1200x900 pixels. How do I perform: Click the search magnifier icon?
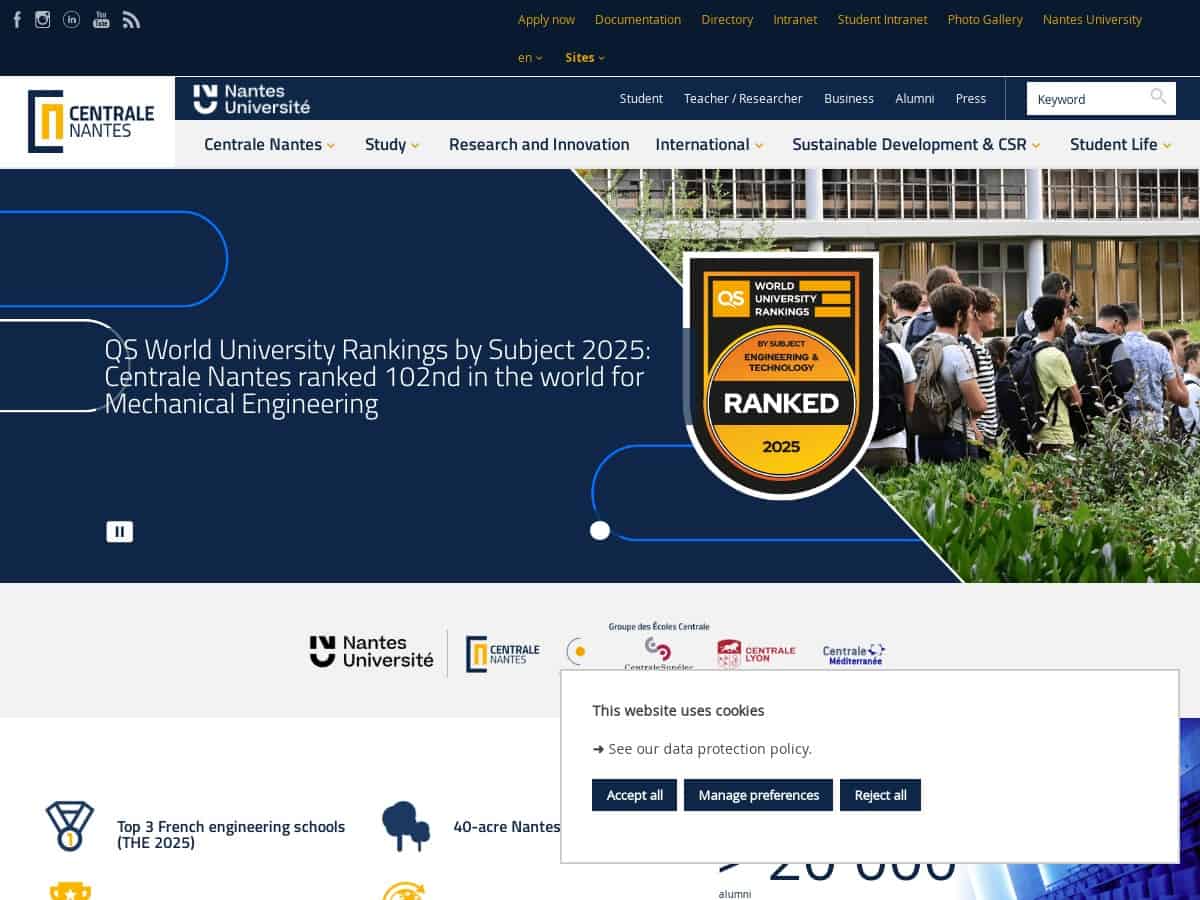(1158, 97)
